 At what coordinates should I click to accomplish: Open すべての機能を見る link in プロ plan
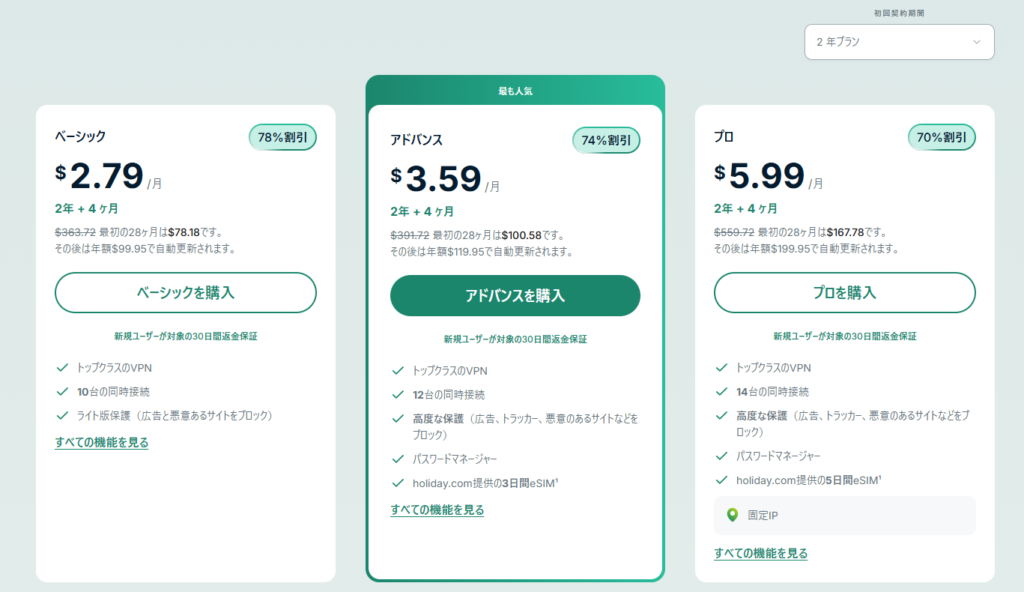pyautogui.click(x=761, y=553)
